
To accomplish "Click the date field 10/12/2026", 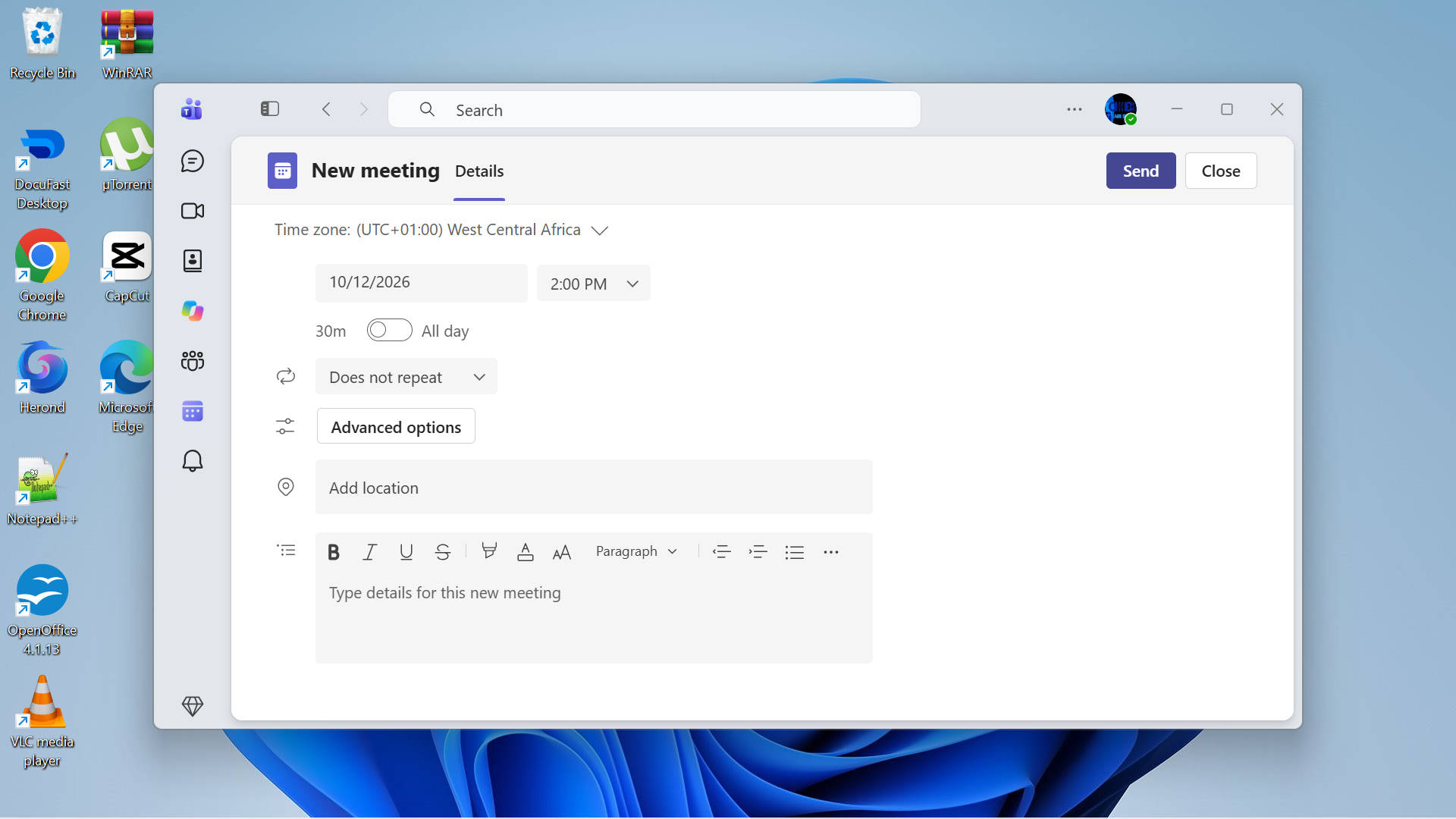I will (x=422, y=283).
